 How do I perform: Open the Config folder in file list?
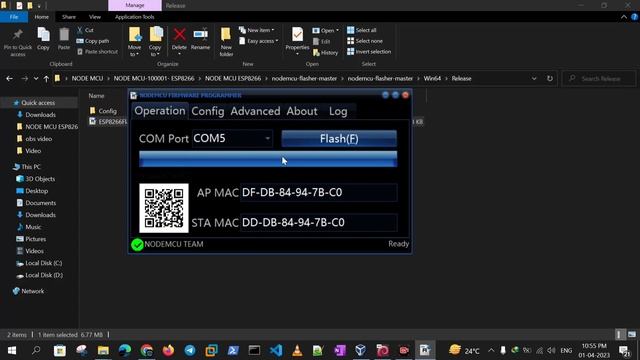click(107, 111)
